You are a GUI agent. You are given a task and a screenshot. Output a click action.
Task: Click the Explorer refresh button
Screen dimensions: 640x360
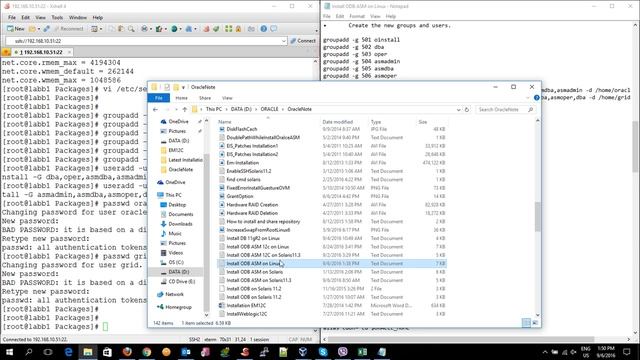[467, 109]
